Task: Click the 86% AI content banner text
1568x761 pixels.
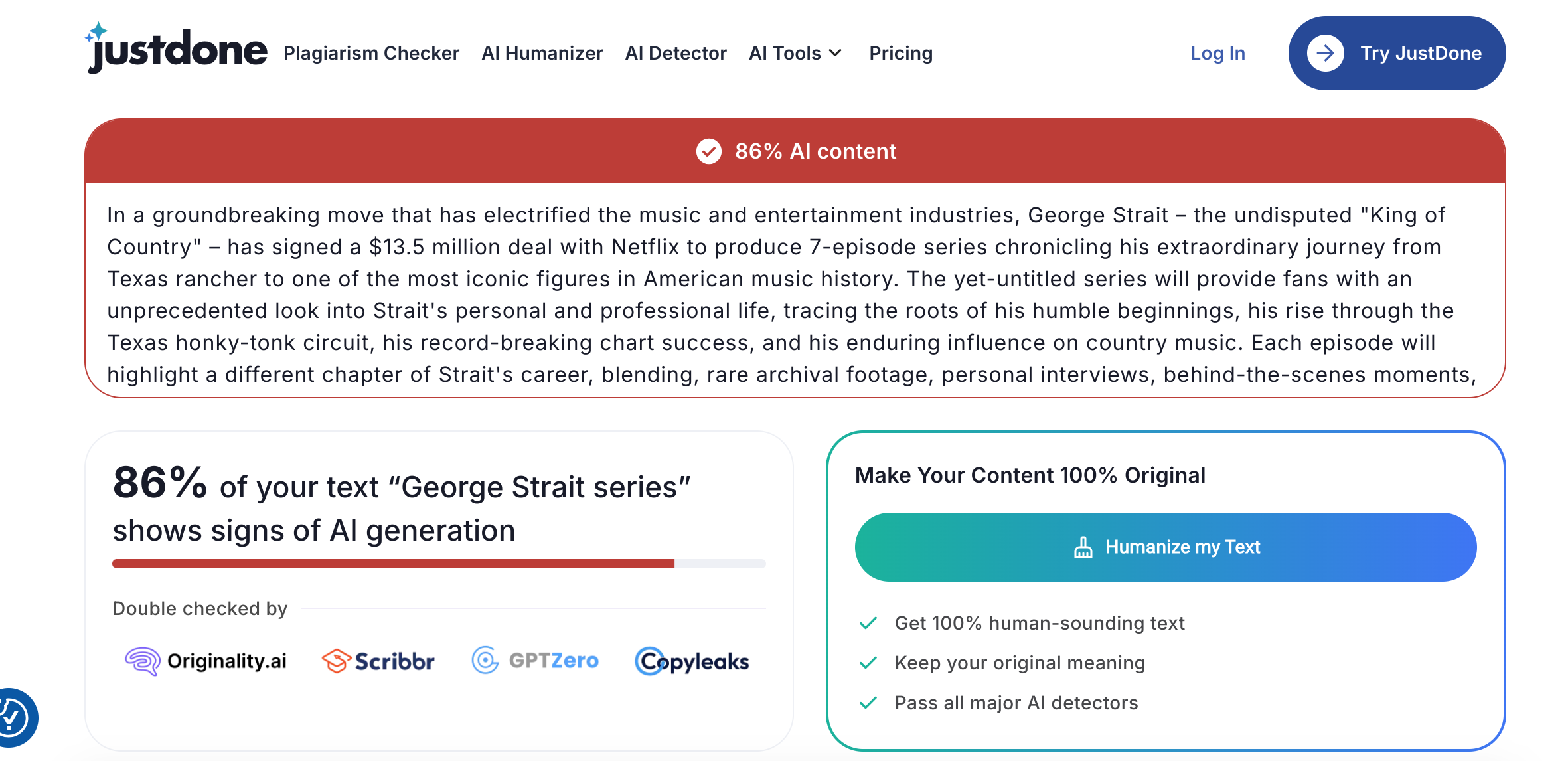Action: click(815, 151)
